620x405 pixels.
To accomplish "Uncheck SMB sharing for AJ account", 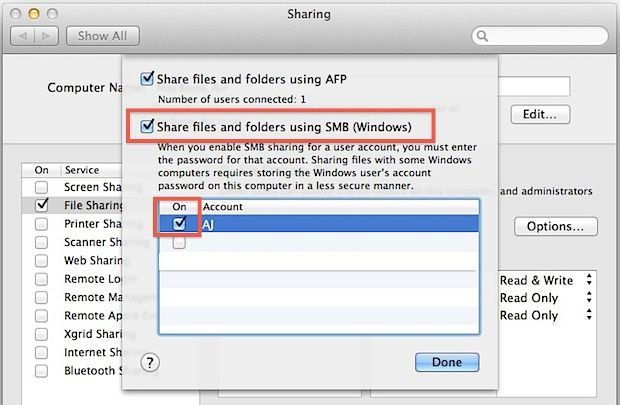I will [x=178, y=225].
